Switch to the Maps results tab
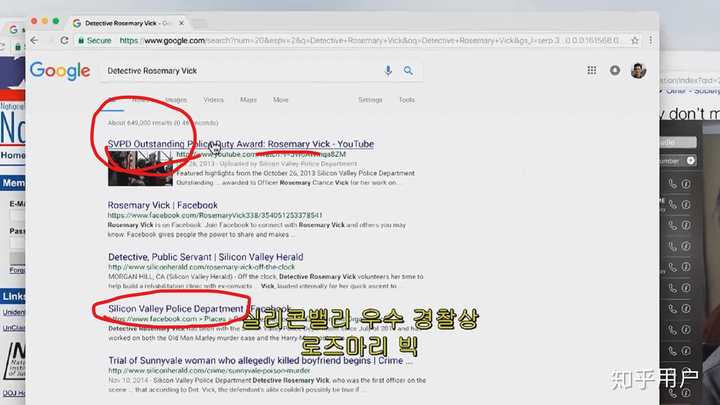 pyautogui.click(x=248, y=100)
